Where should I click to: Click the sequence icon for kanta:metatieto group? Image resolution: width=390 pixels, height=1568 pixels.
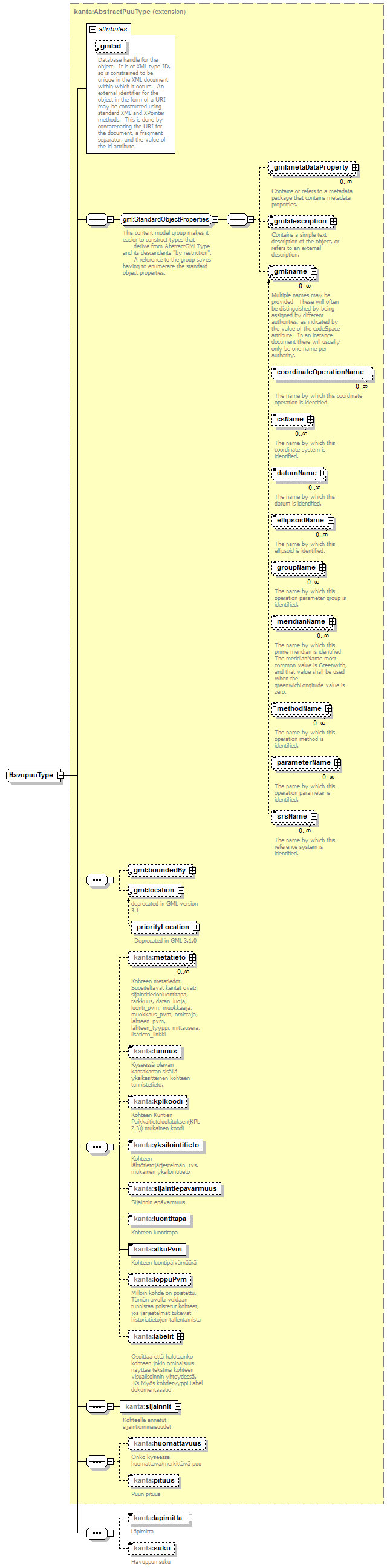coord(97,1147)
